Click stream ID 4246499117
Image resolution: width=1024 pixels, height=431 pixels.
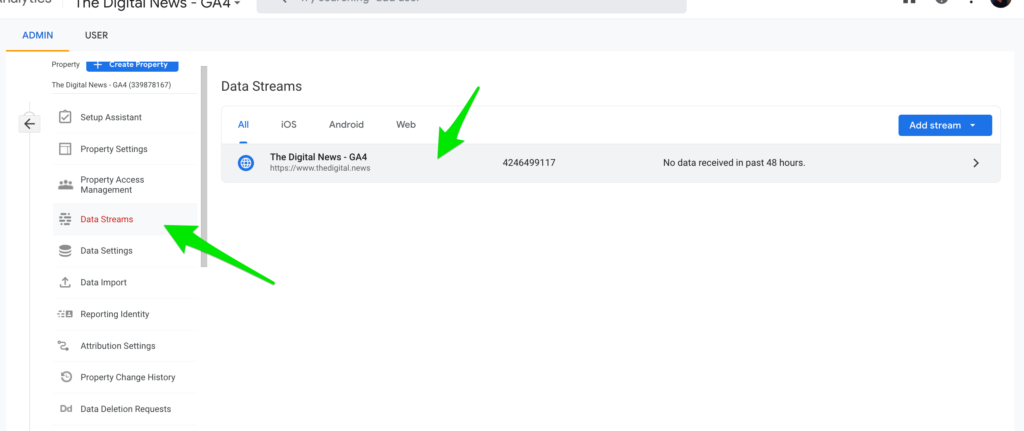[x=529, y=163]
